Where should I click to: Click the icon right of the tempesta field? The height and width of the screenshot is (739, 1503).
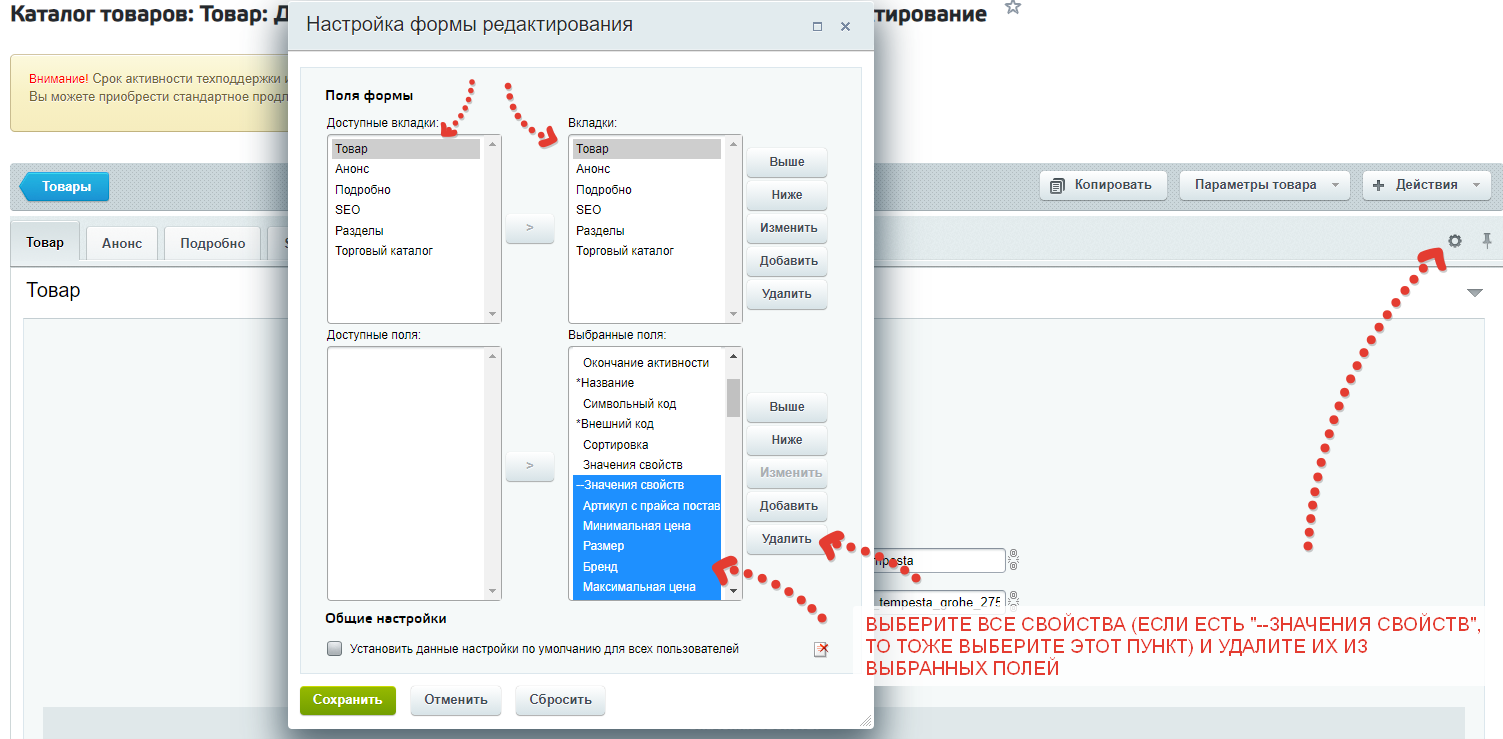pyautogui.click(x=1013, y=560)
